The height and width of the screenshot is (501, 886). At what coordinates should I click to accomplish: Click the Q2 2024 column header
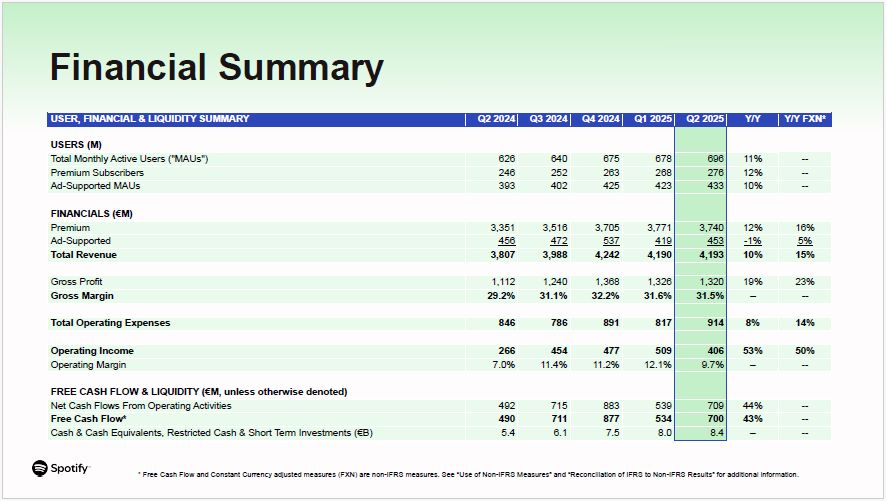pyautogui.click(x=497, y=119)
